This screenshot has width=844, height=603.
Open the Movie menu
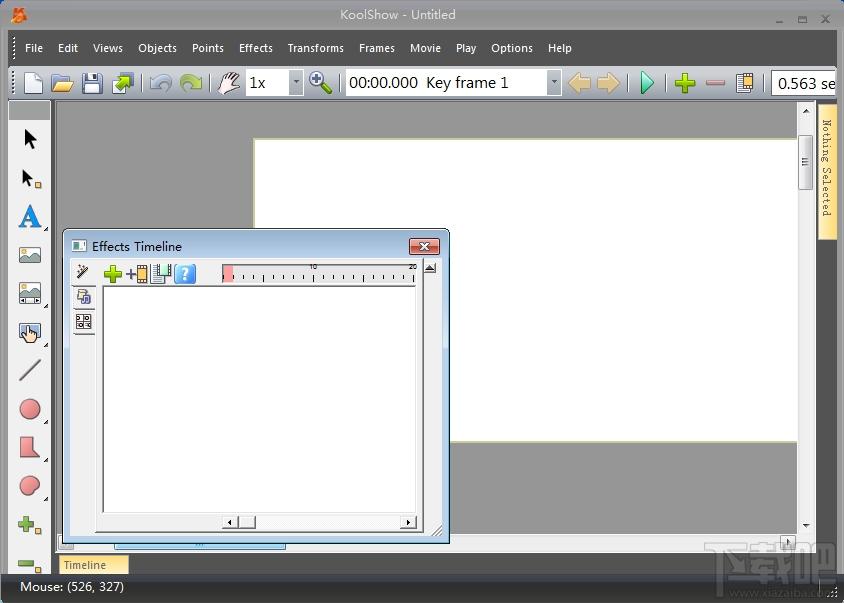(425, 48)
